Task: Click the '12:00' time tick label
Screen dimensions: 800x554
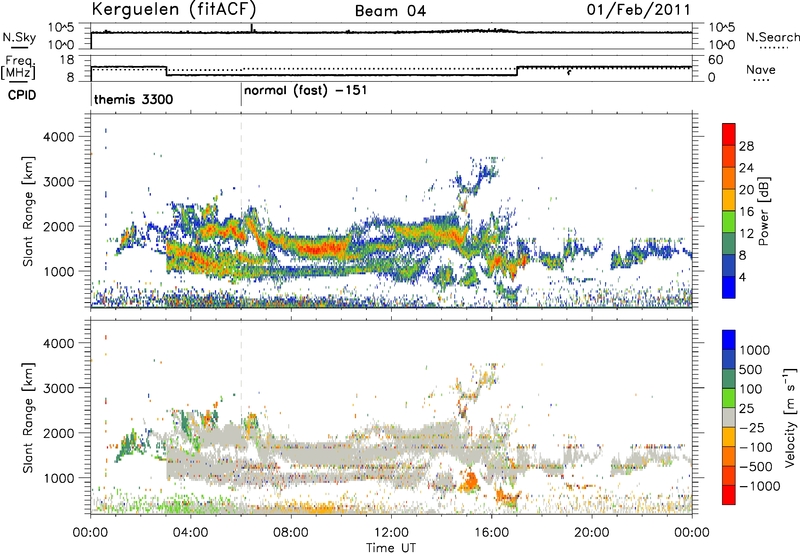Action: click(391, 533)
